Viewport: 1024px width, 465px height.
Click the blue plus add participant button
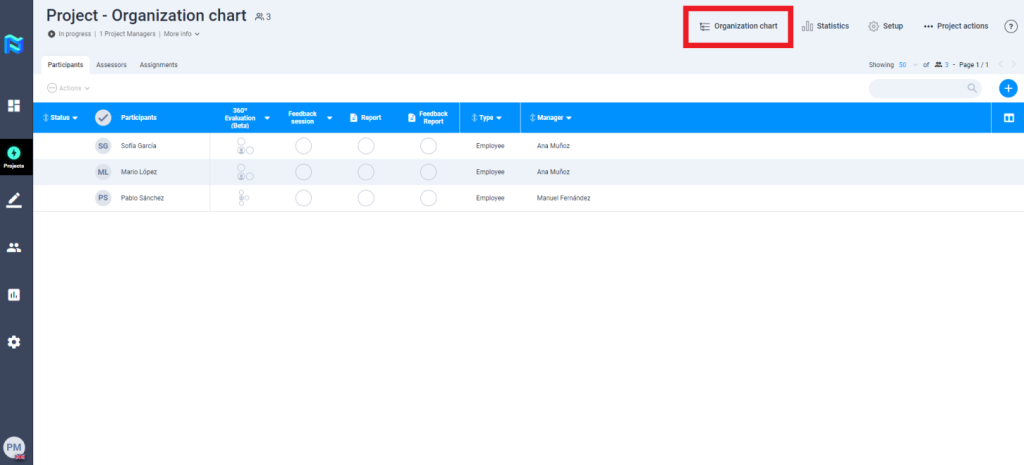(1008, 88)
